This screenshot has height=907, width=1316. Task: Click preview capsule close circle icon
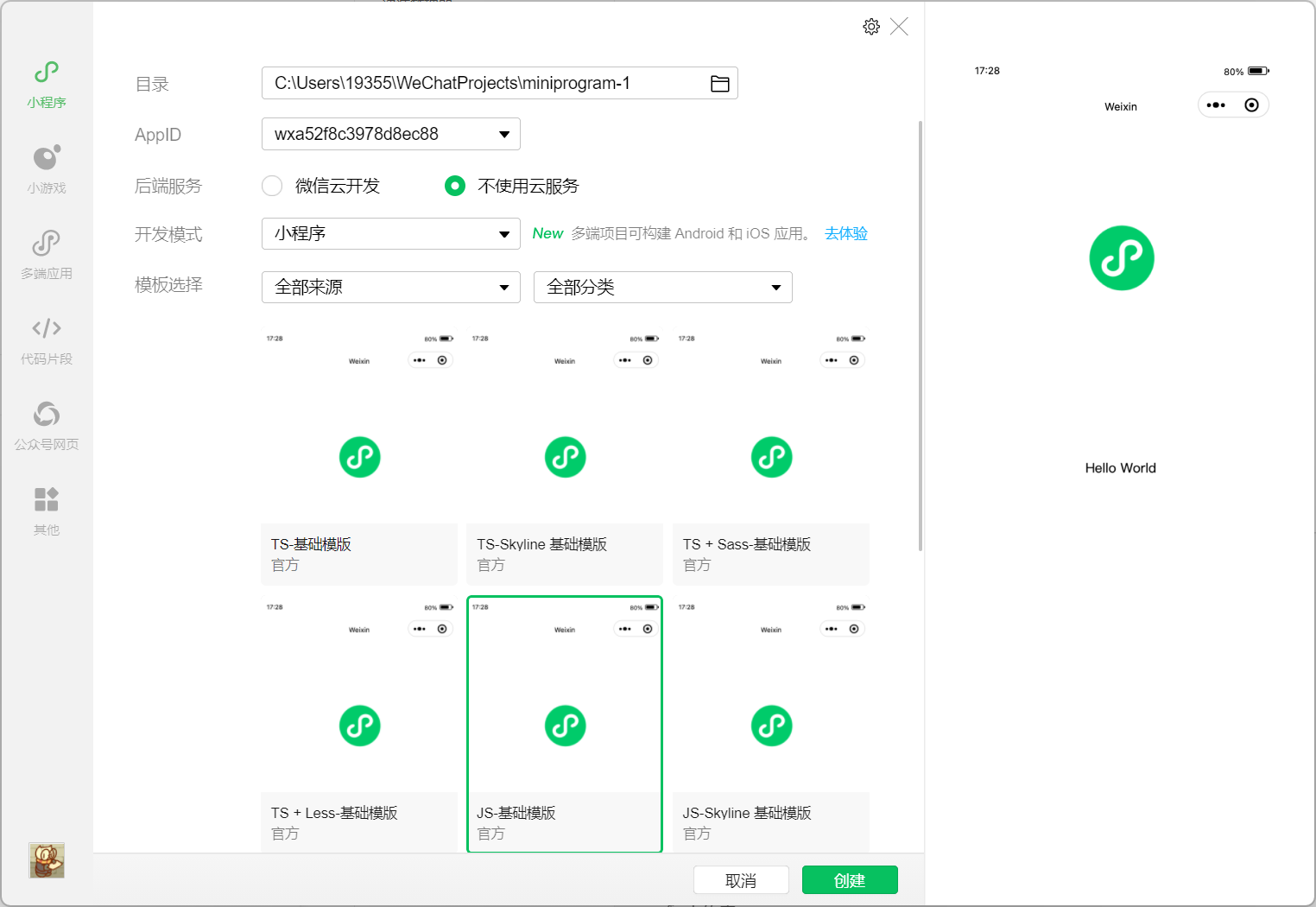pyautogui.click(x=1251, y=105)
